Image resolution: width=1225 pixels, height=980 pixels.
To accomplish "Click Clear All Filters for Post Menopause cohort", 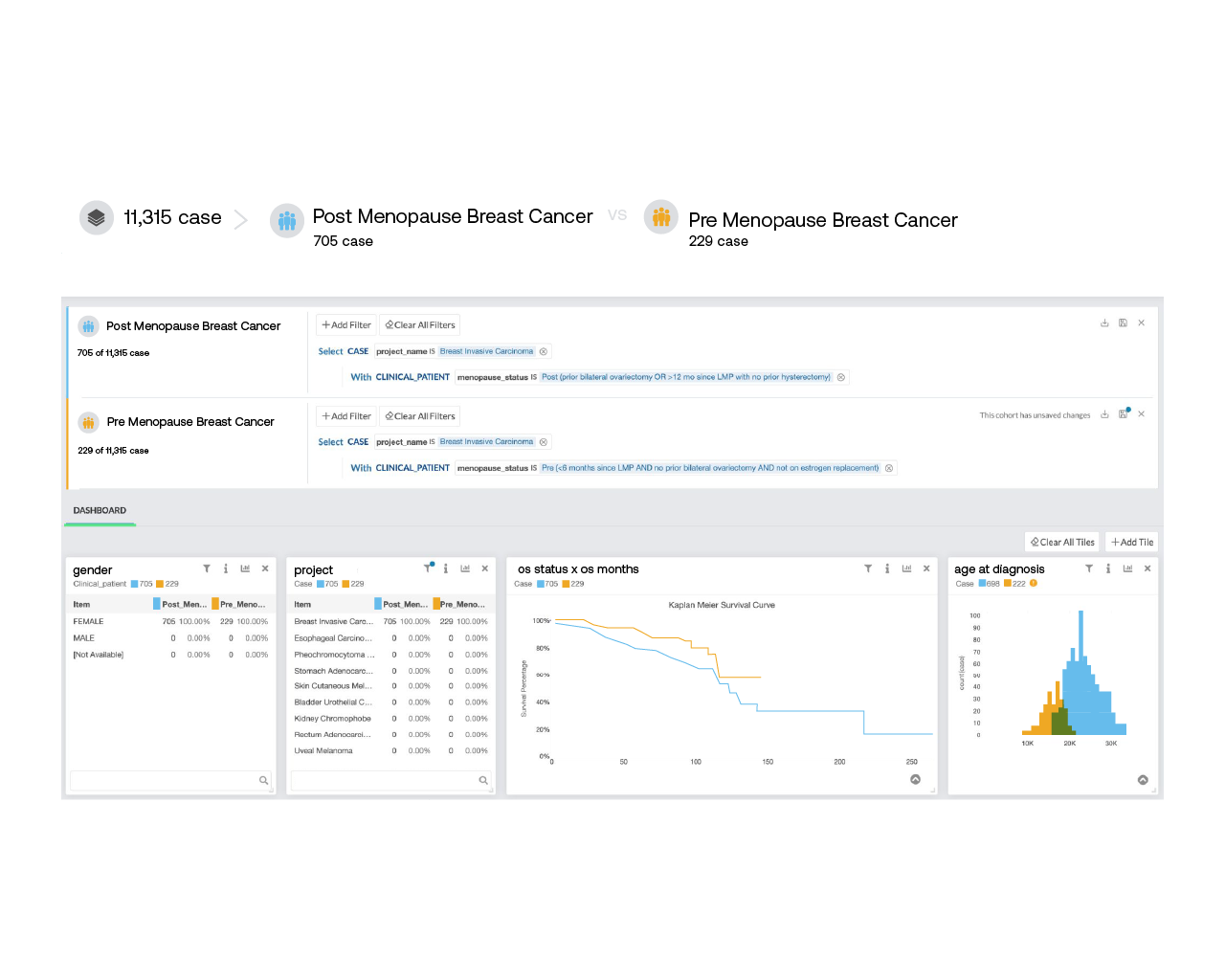I will [420, 325].
